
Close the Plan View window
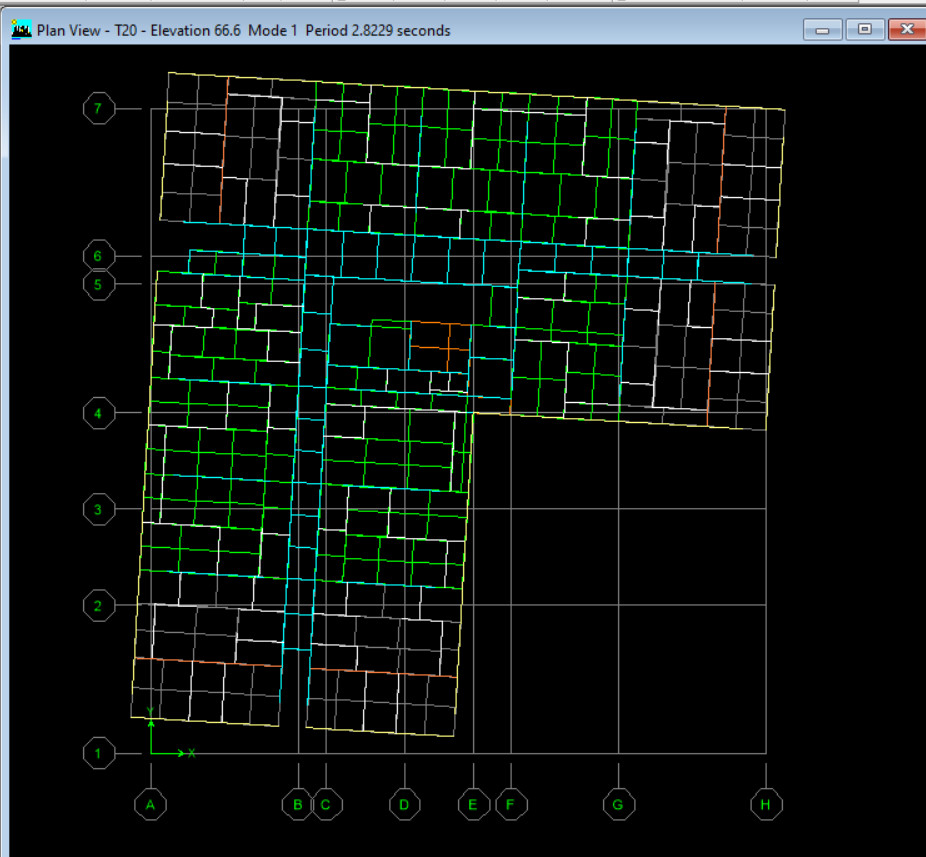[x=907, y=30]
